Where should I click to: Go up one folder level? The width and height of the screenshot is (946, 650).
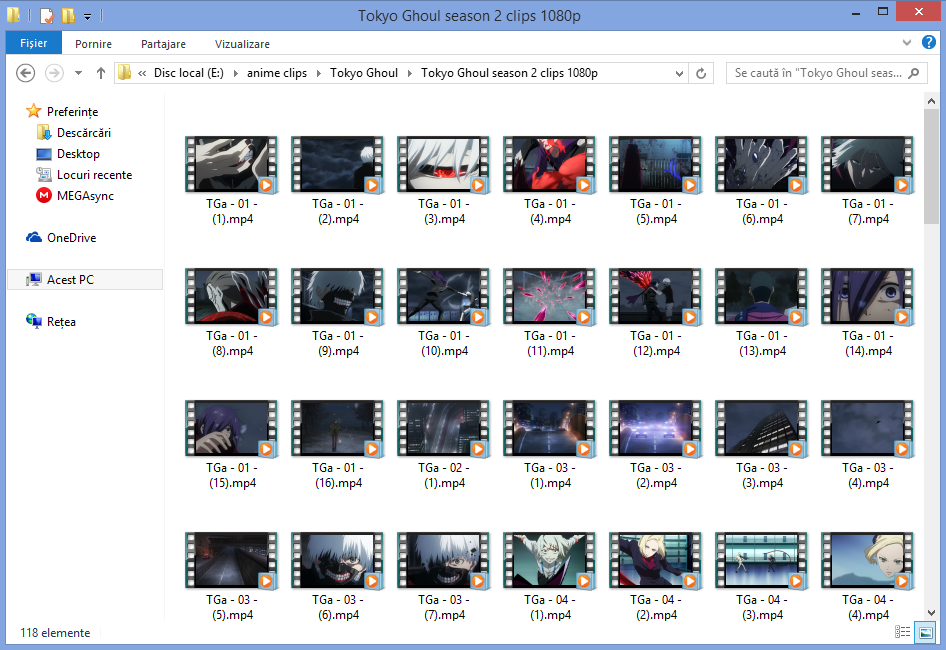pos(101,73)
